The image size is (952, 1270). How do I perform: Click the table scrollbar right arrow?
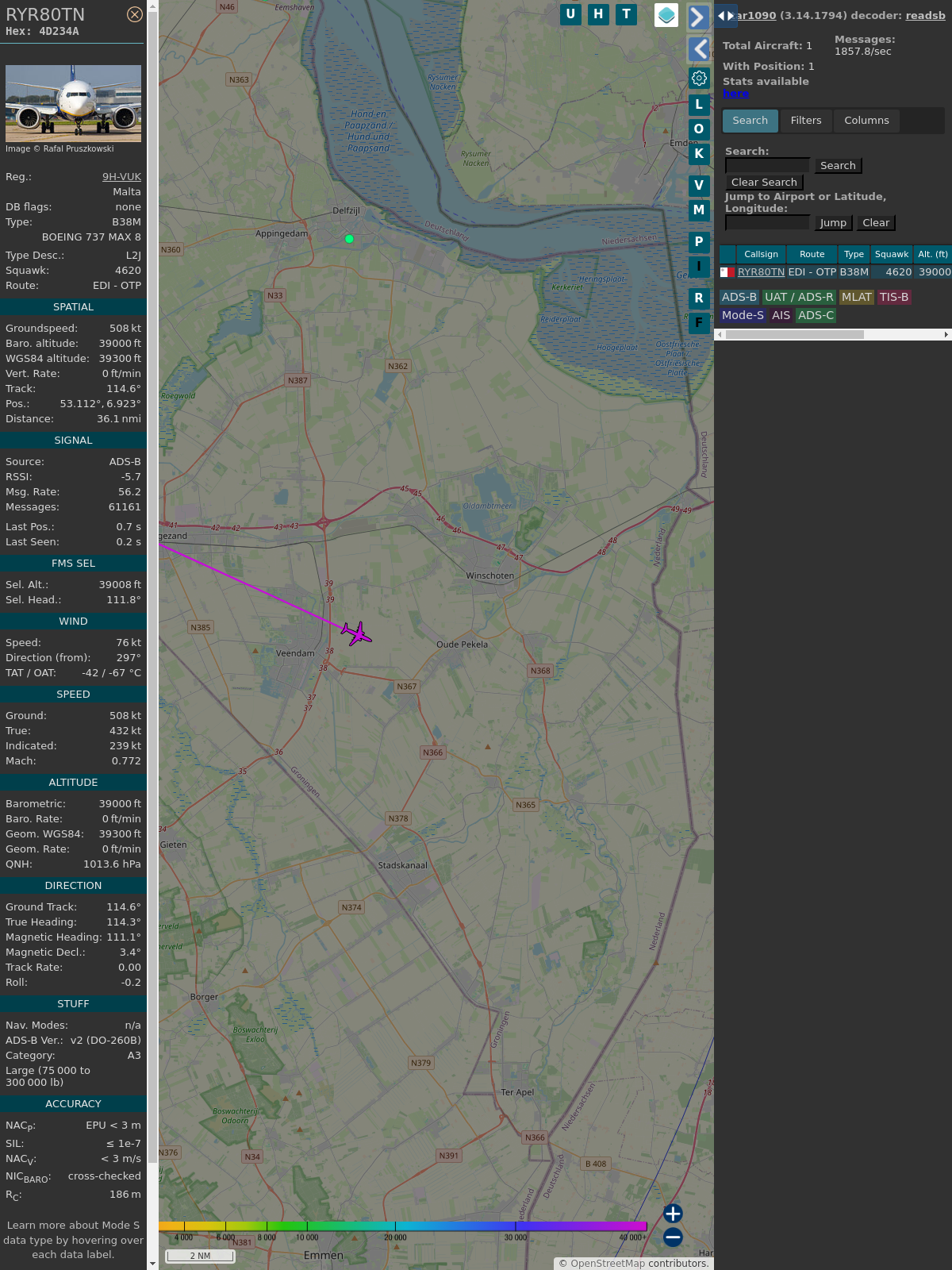946,334
